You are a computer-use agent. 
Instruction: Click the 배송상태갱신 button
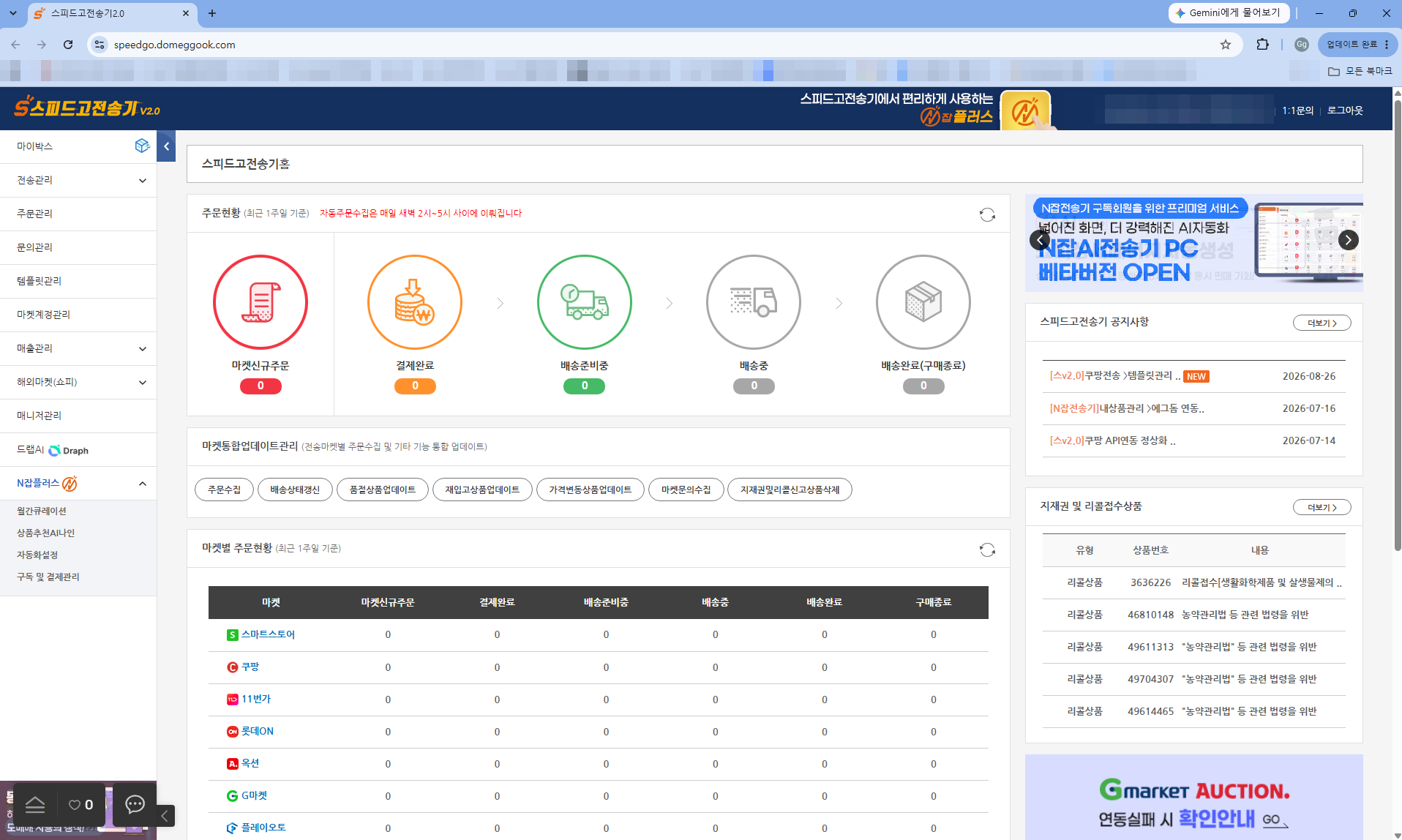pyautogui.click(x=295, y=490)
